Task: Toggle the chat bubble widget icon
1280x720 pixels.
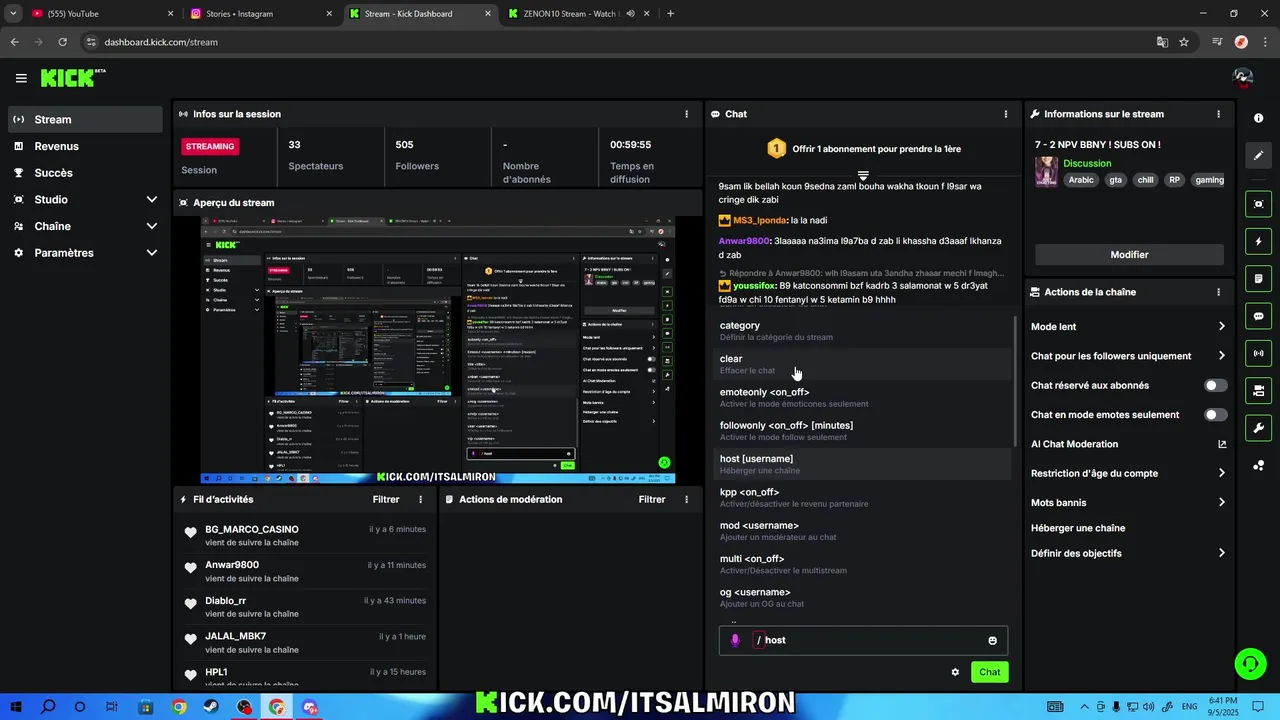Action: point(1258,316)
